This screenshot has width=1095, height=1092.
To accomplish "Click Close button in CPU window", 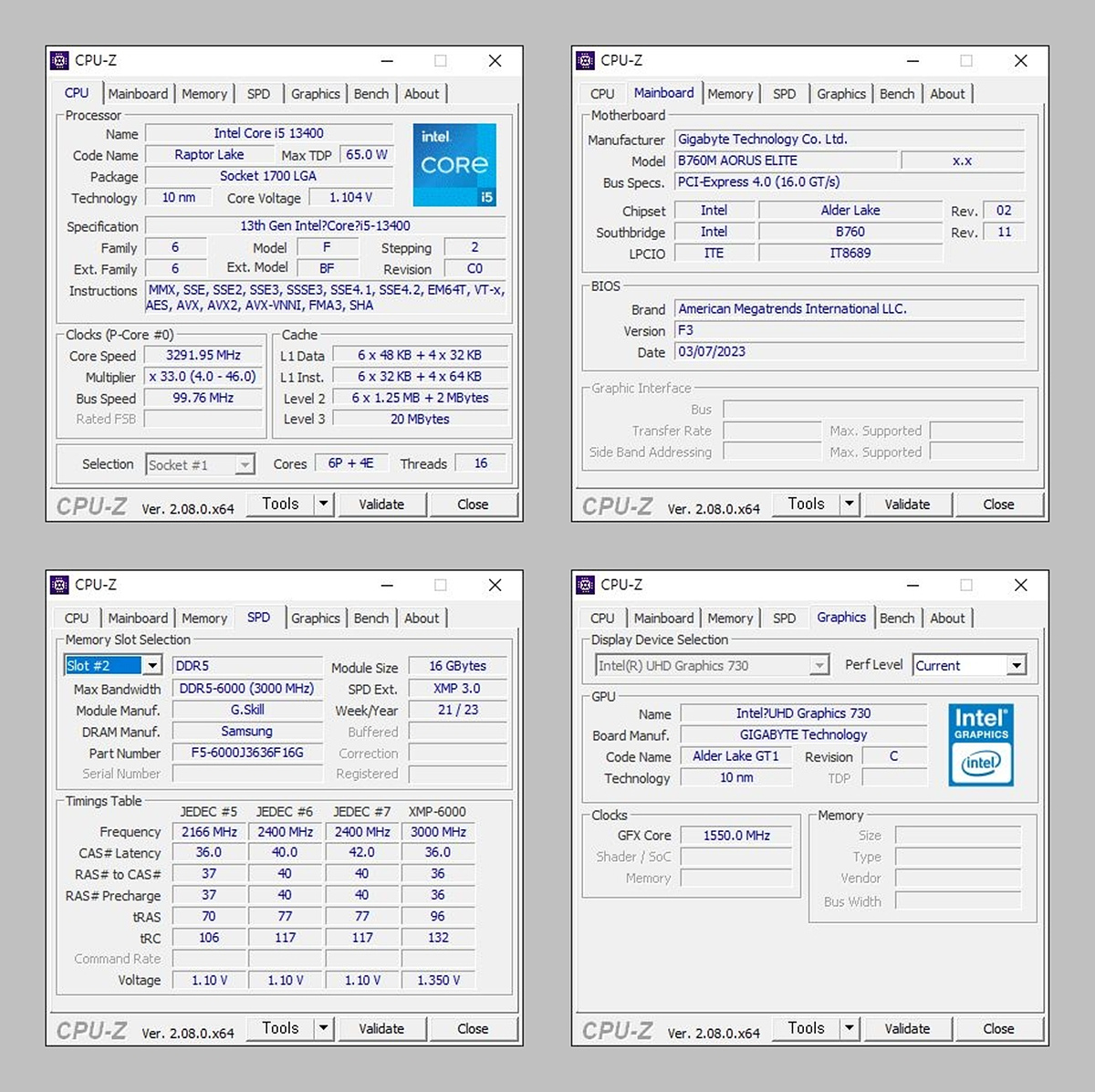I will coord(473,504).
